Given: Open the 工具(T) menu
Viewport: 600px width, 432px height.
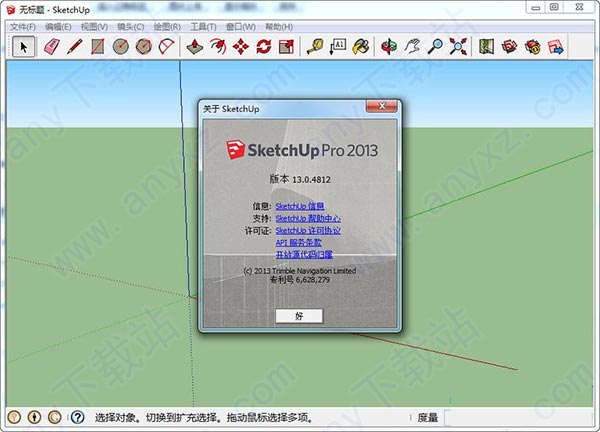Looking at the screenshot, I should click(203, 27).
